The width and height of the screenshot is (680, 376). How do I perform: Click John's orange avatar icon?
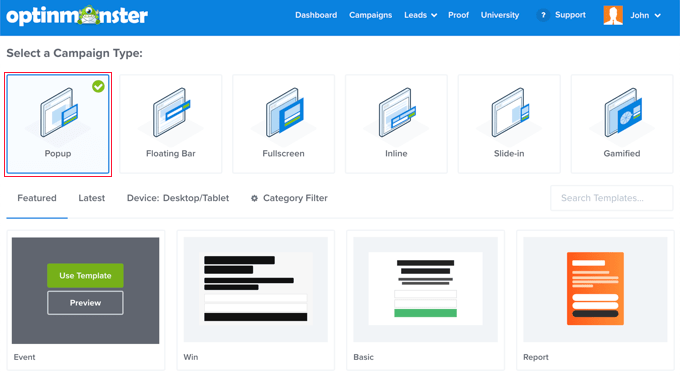(613, 15)
